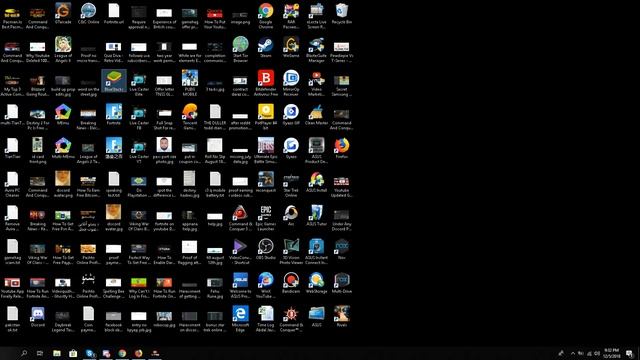The height and width of the screenshot is (360, 640).
Task: Open PotPlayer 64 bit
Action: point(266,117)
